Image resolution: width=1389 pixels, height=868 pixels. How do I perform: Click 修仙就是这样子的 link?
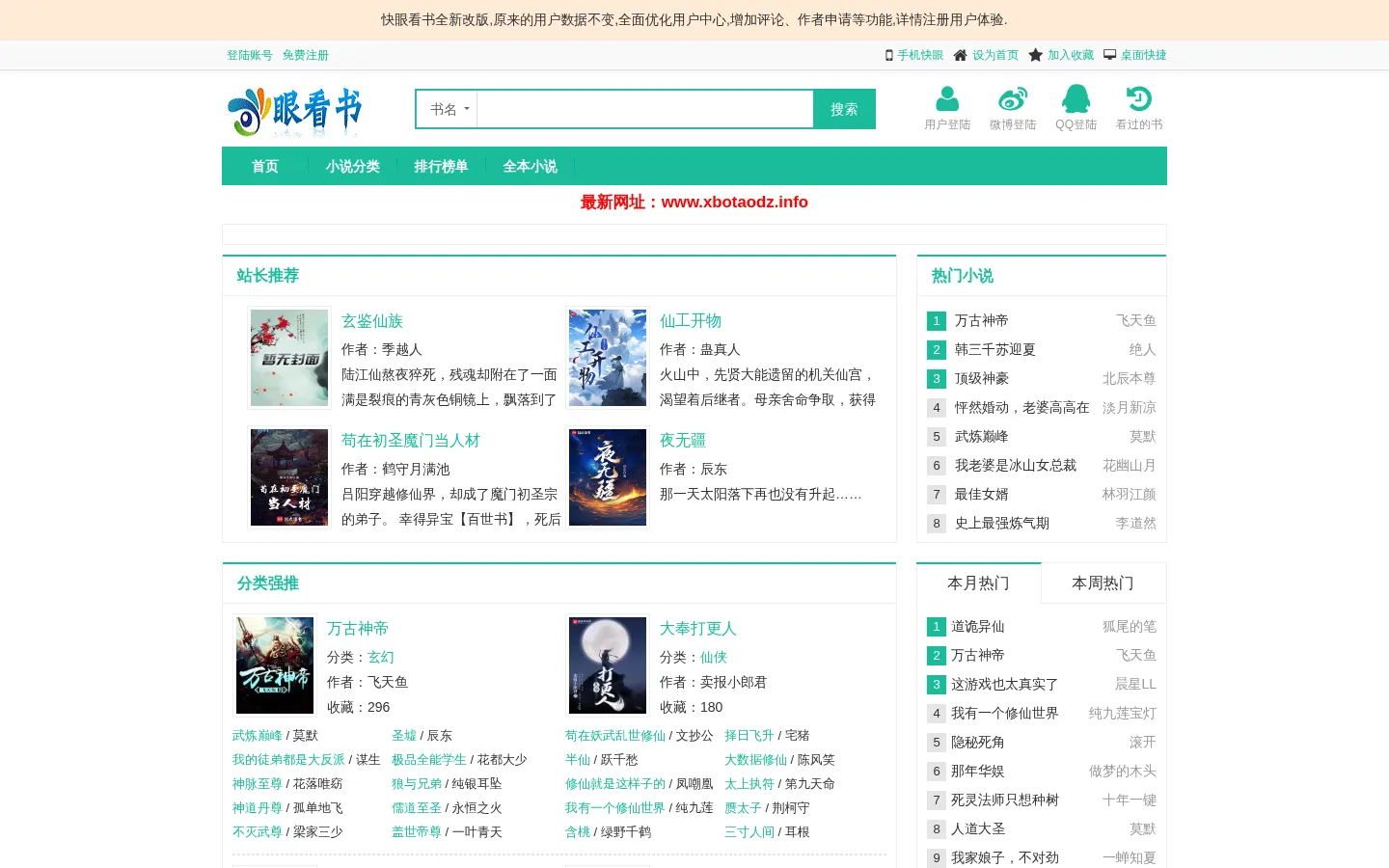point(615,783)
